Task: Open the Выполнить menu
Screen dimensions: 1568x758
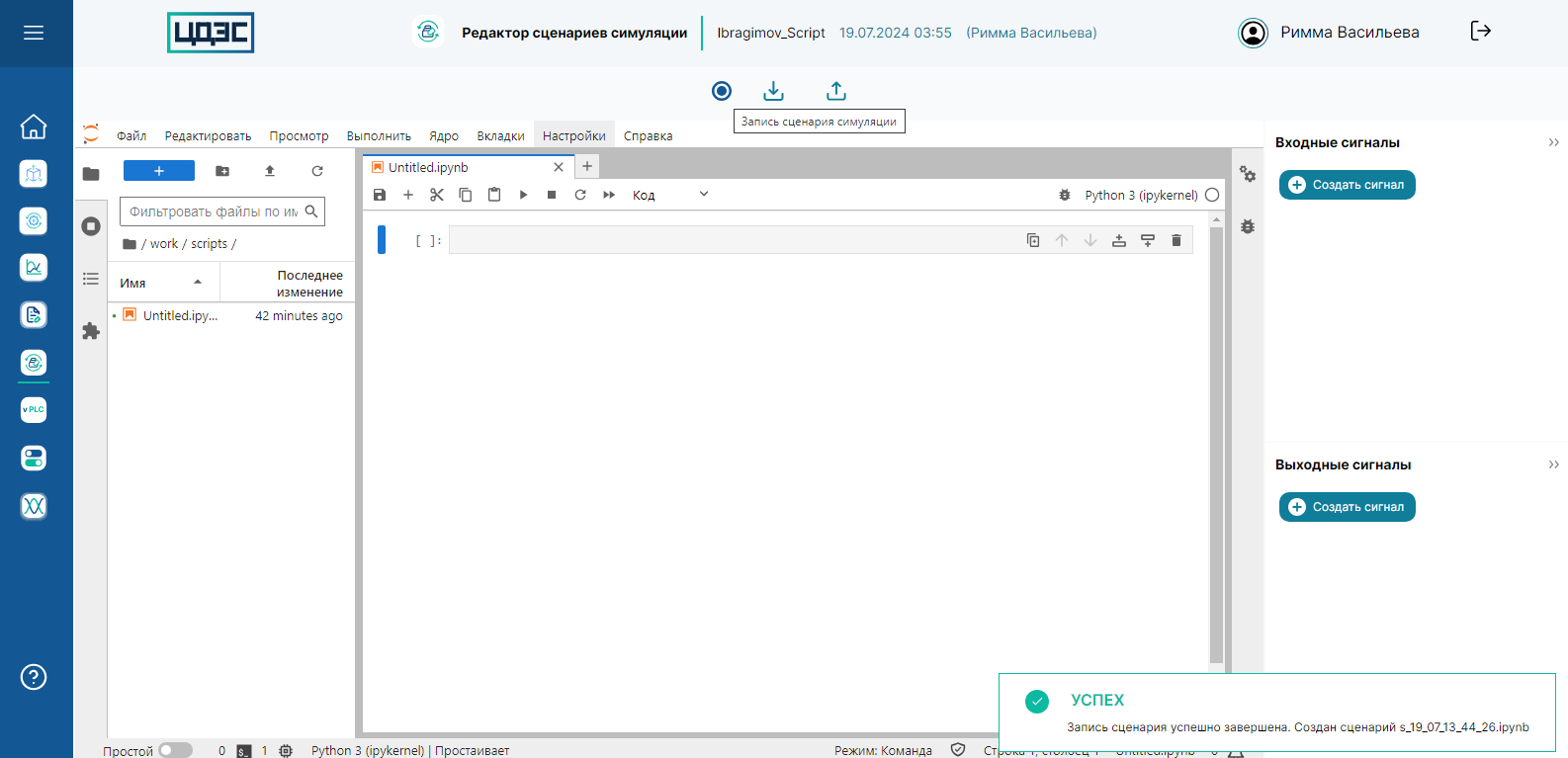Action: click(379, 136)
